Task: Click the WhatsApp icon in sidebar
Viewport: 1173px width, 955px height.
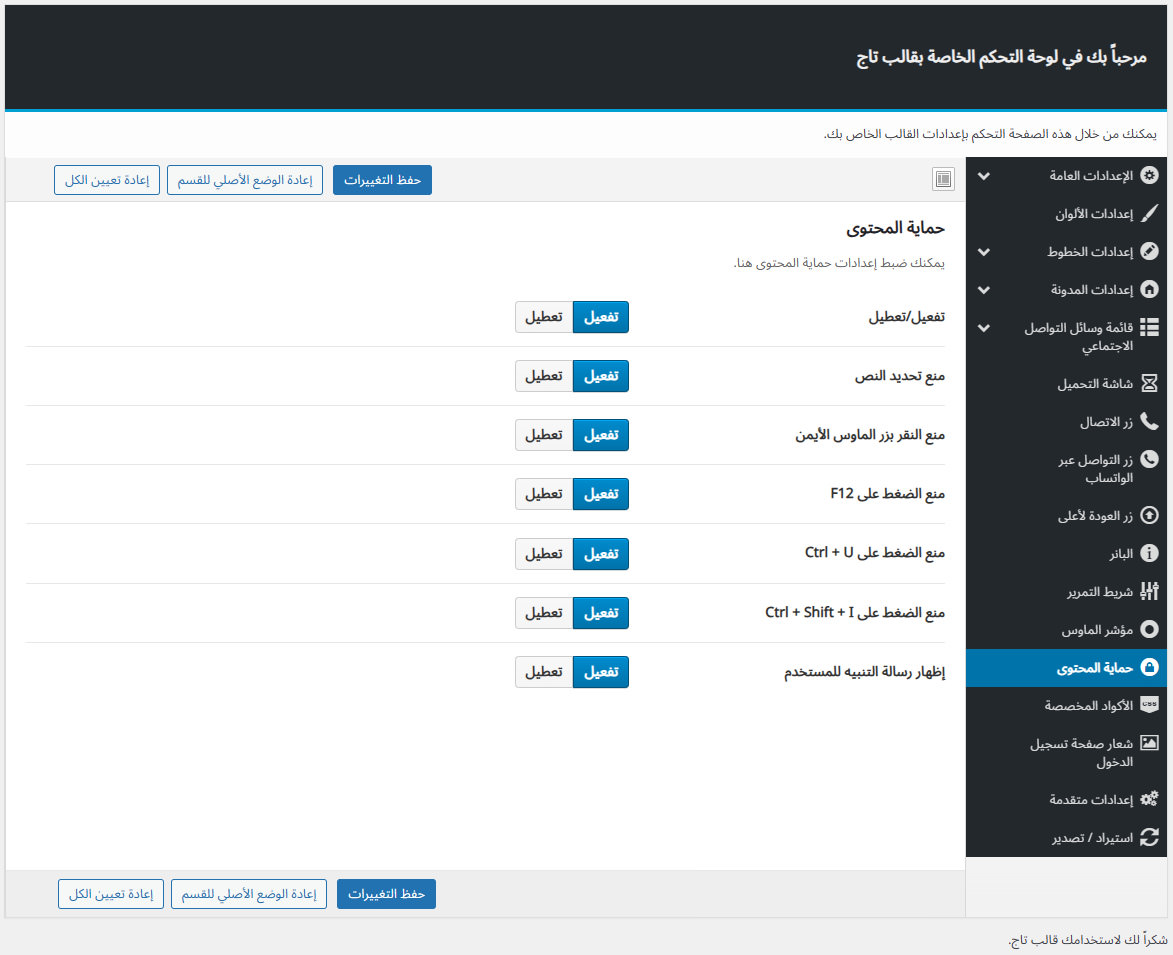Action: 1149,460
